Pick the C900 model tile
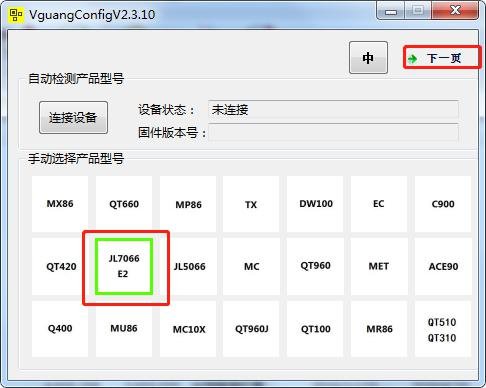The image size is (486, 388). tap(443, 204)
